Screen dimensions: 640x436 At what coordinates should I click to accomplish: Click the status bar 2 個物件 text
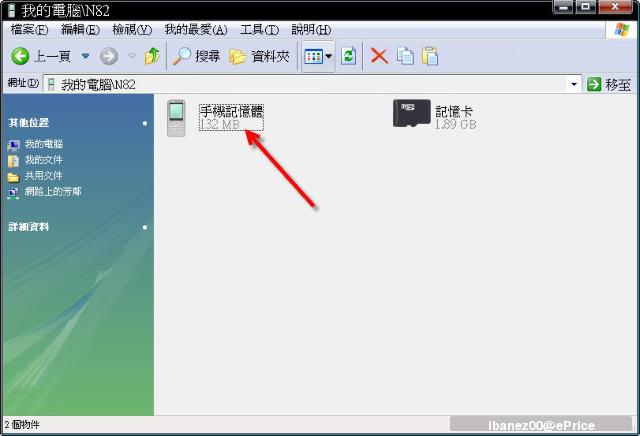coord(22,425)
